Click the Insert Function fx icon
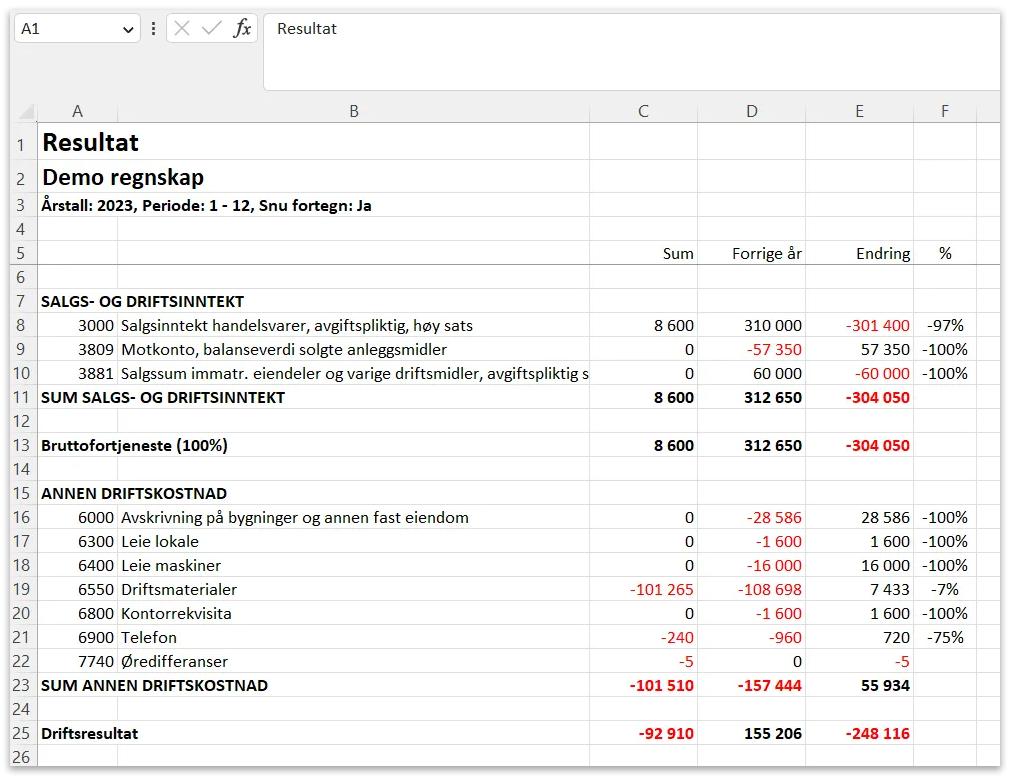Screen dimensions: 1010x776 (x=242, y=29)
